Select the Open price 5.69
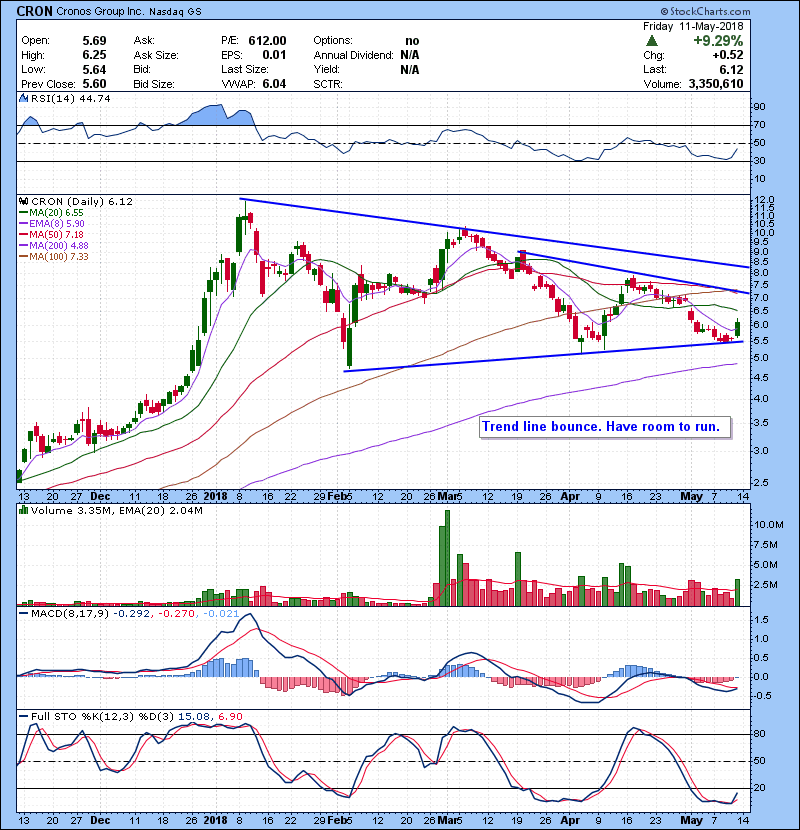Viewport: 800px width, 830px height. coord(94,41)
